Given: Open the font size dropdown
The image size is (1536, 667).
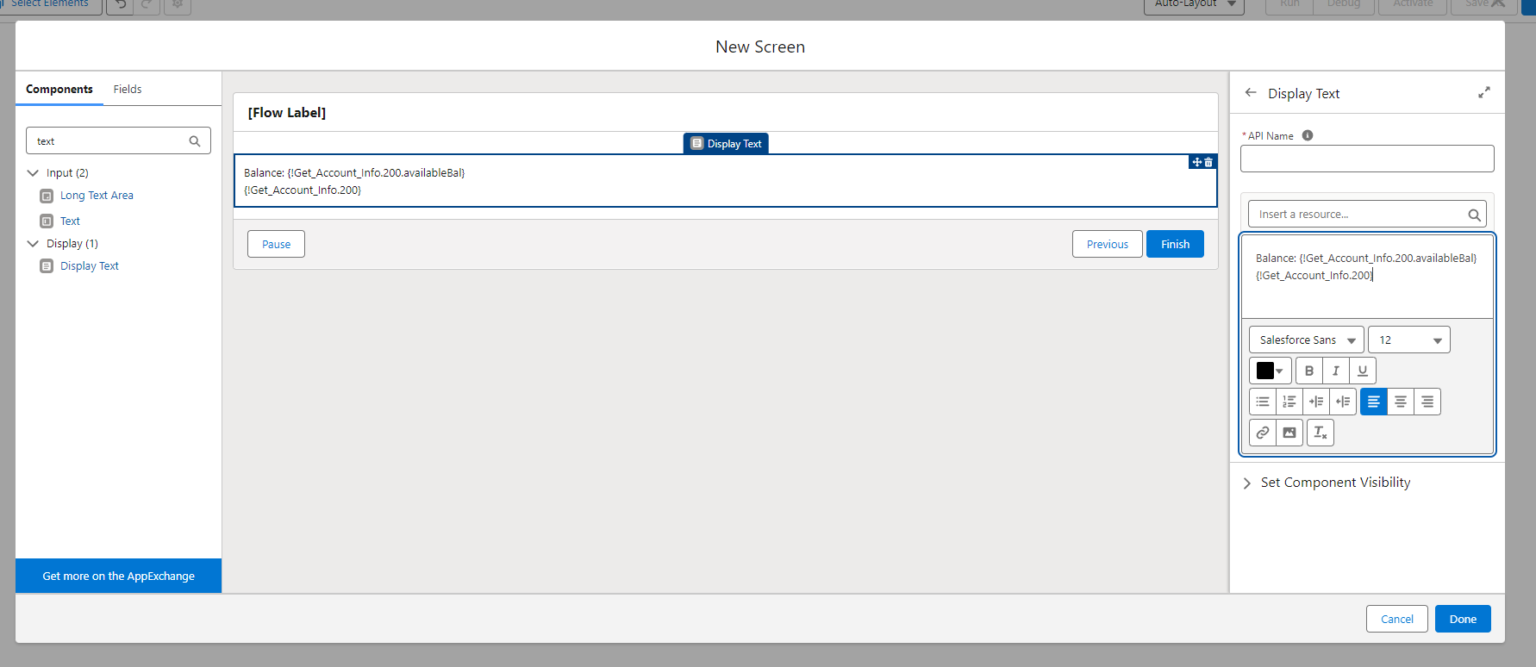Looking at the screenshot, I should point(1409,339).
